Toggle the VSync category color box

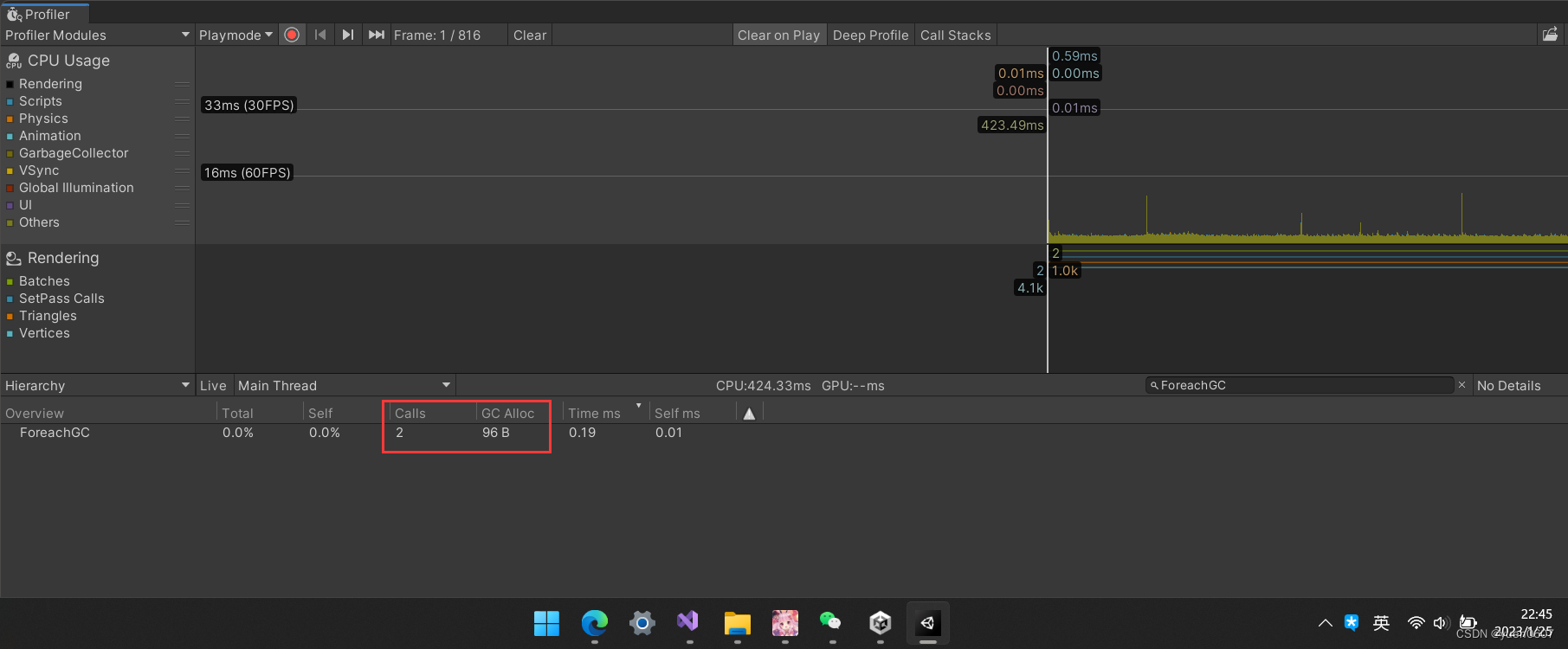(10, 170)
